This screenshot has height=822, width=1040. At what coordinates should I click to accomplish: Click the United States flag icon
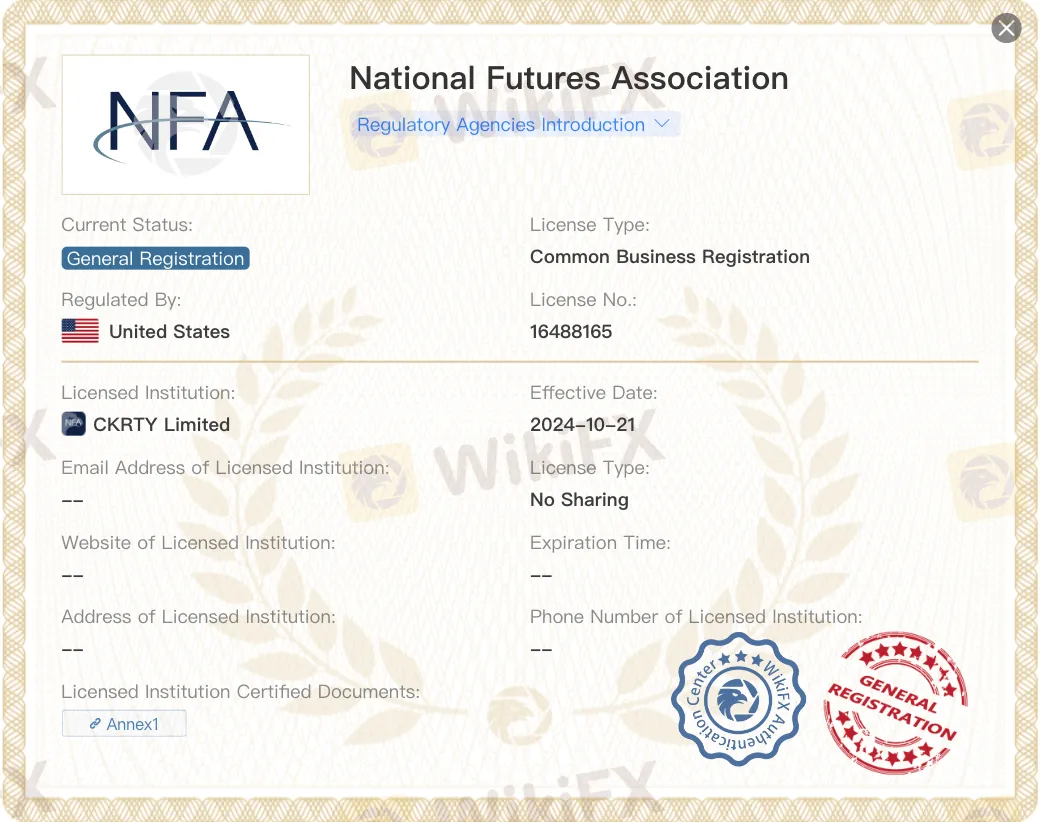pos(80,330)
